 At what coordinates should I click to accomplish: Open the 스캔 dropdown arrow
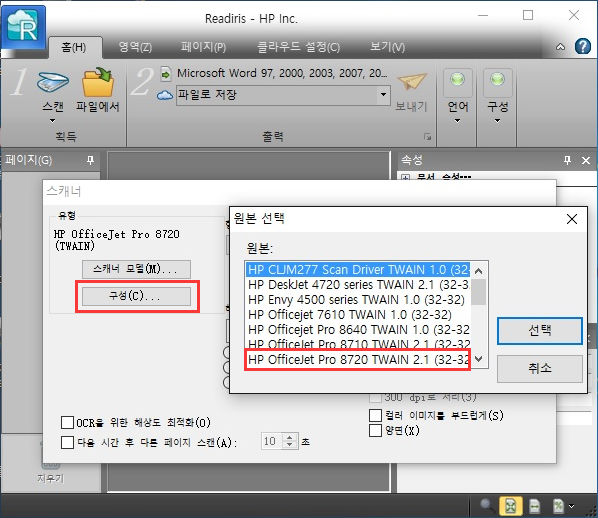[53, 121]
